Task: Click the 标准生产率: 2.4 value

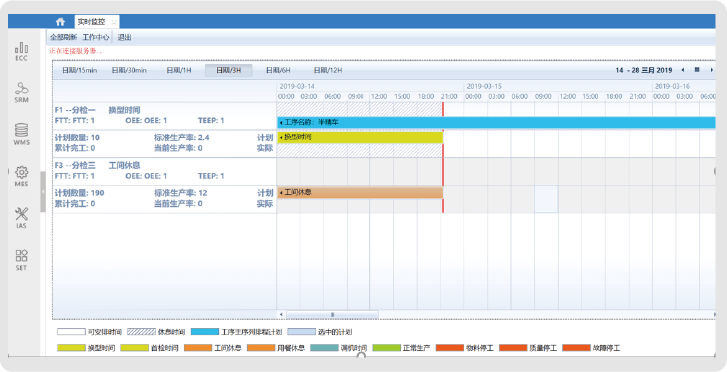Action: pyautogui.click(x=182, y=138)
